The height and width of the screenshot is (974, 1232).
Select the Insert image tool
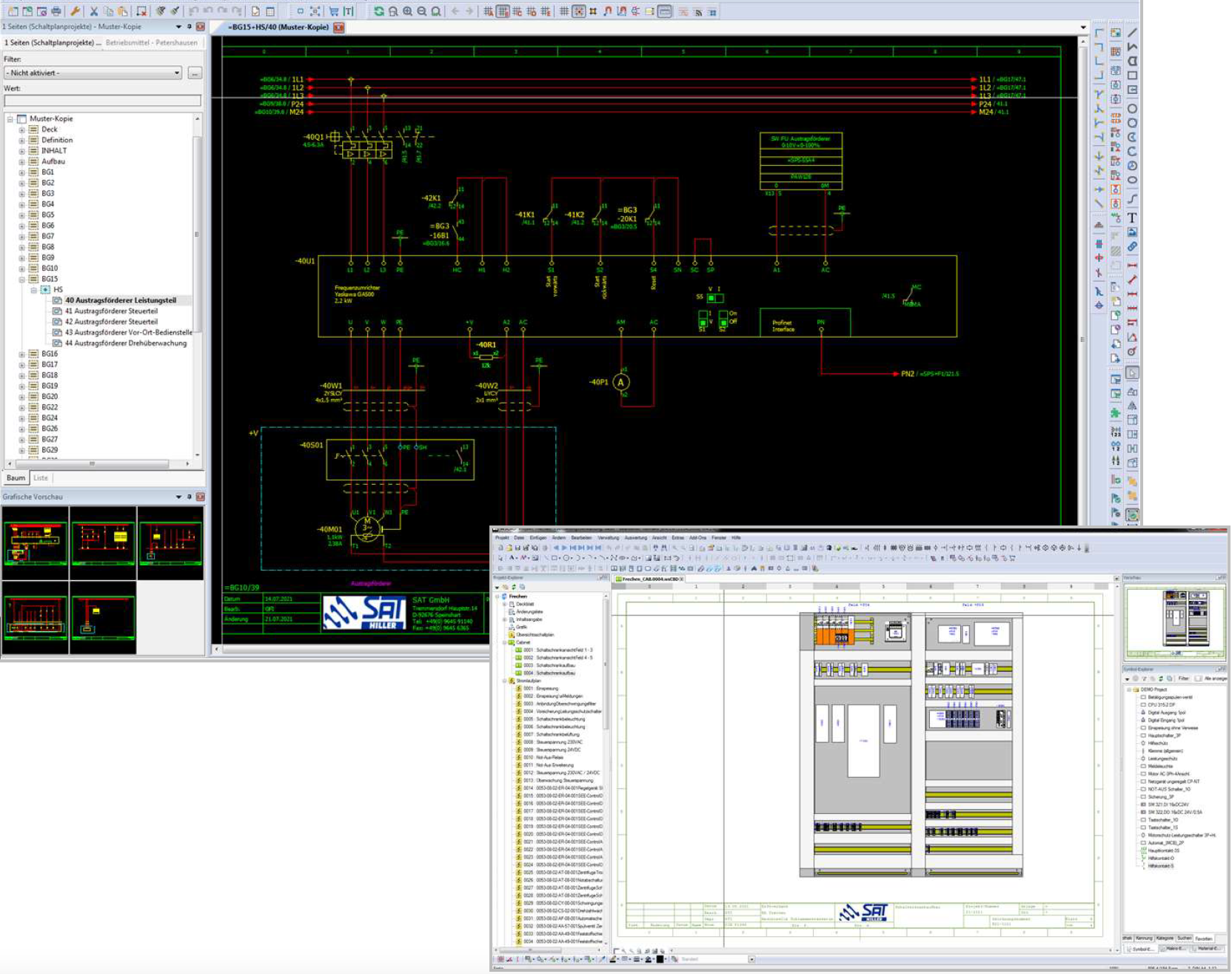click(x=1132, y=232)
